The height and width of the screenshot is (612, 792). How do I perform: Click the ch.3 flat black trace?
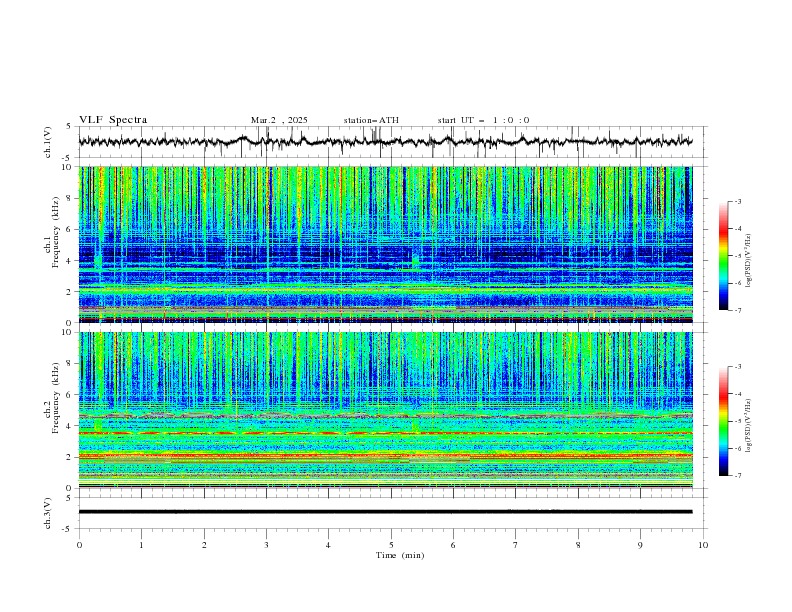[x=385, y=512]
